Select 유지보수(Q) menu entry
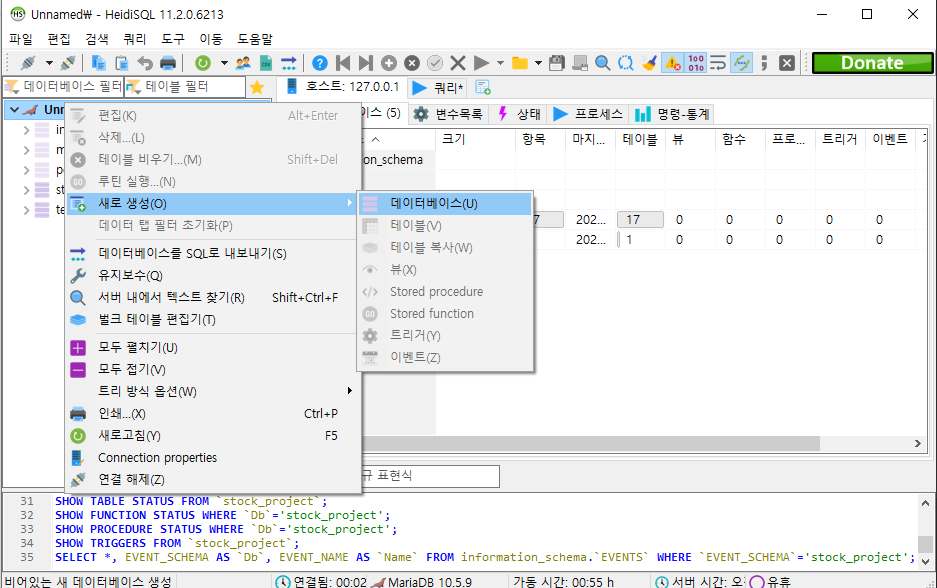Viewport: 937px width, 588px height. click(x=212, y=275)
